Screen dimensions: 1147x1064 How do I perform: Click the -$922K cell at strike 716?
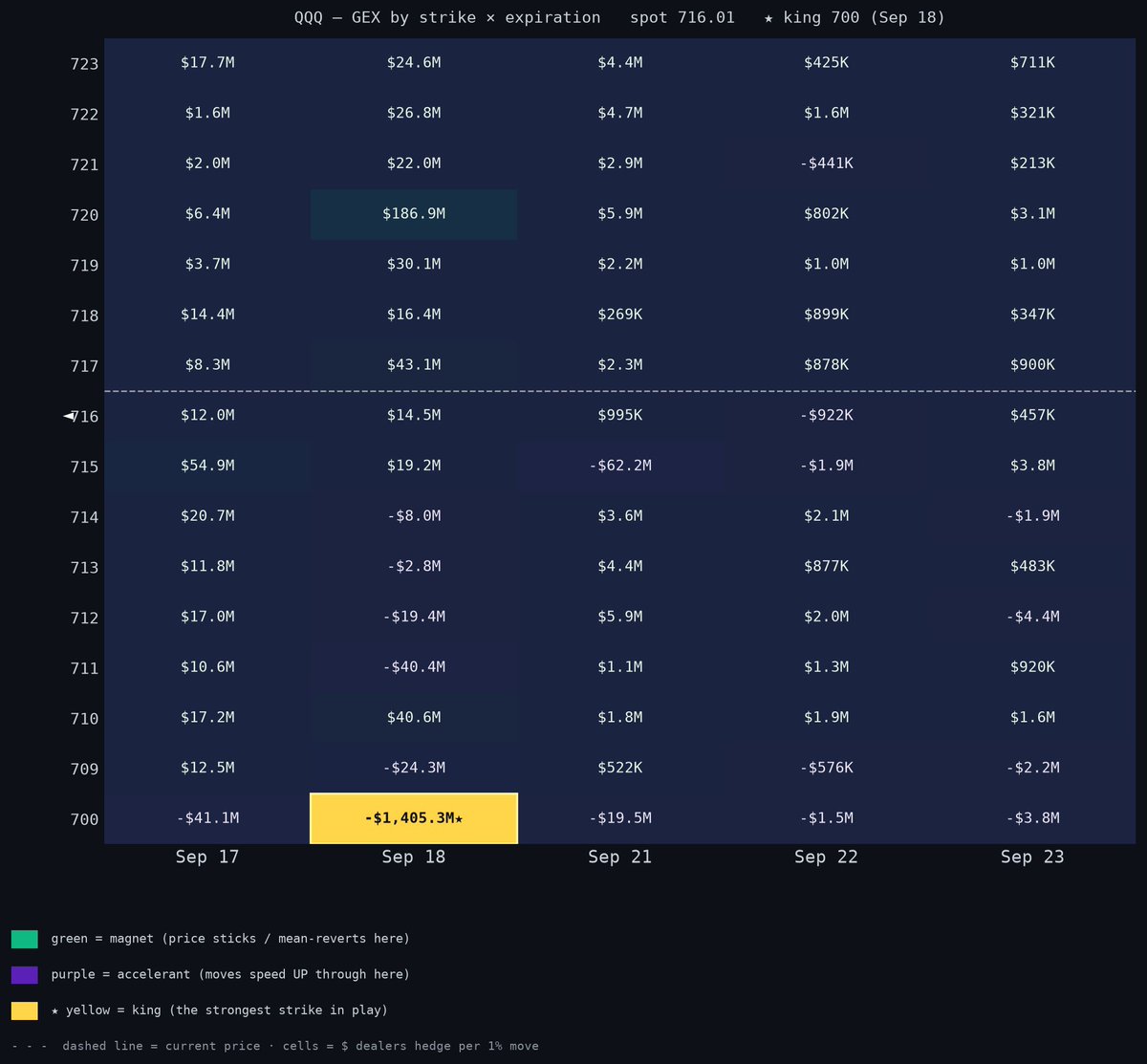pos(827,416)
